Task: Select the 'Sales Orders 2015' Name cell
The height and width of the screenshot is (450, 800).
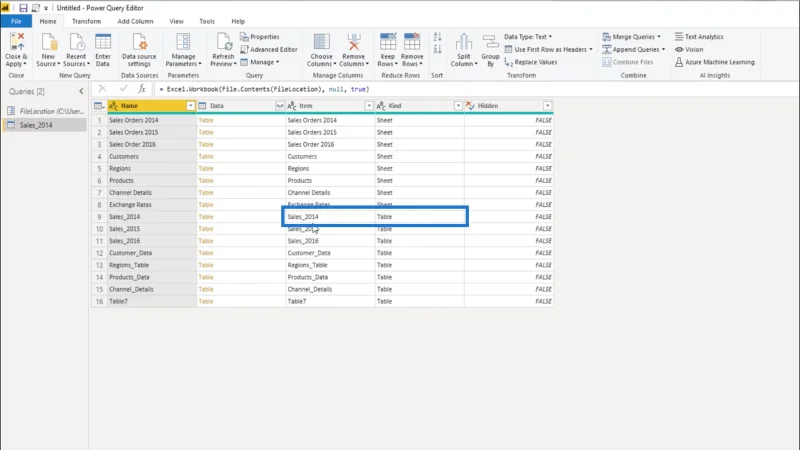Action: pos(152,132)
